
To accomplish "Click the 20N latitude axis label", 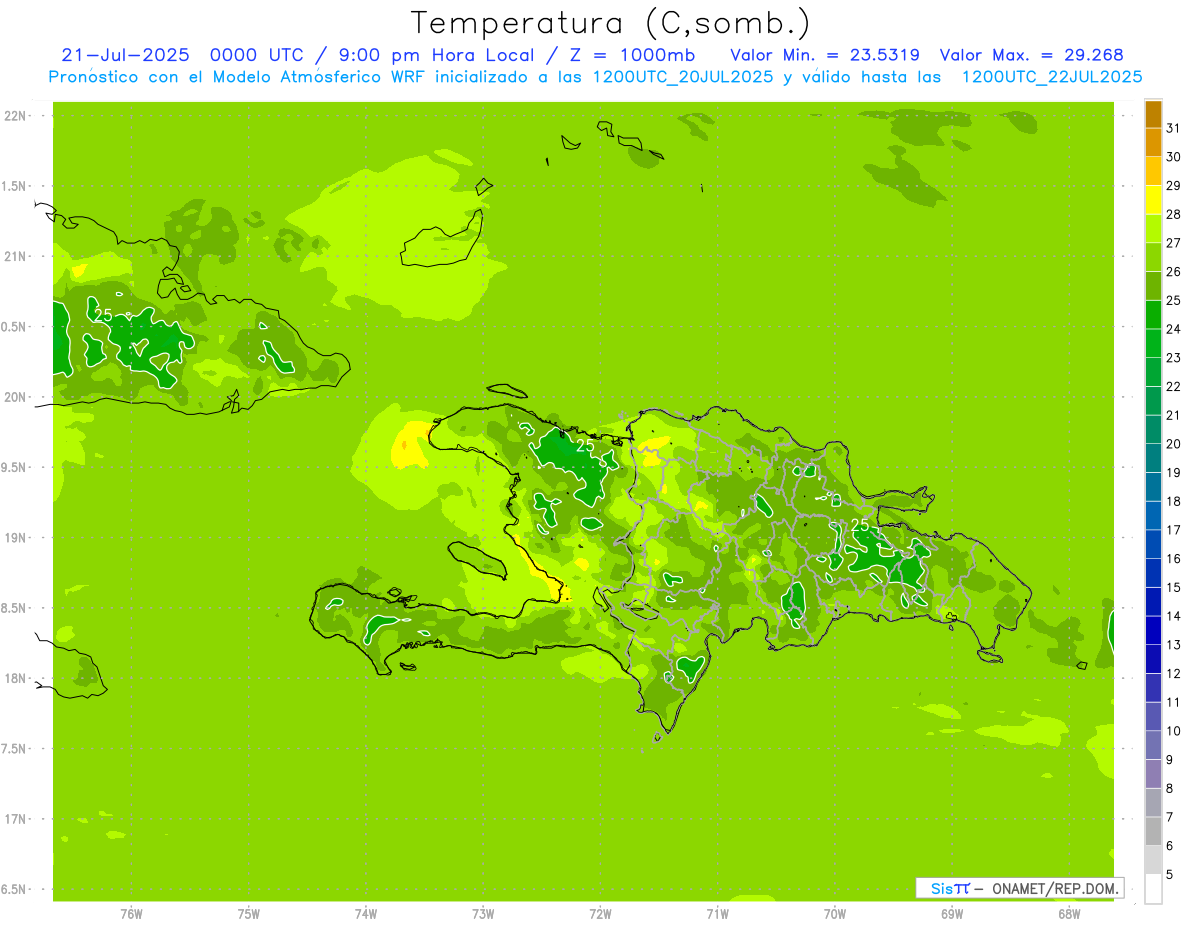I will click(x=16, y=397).
